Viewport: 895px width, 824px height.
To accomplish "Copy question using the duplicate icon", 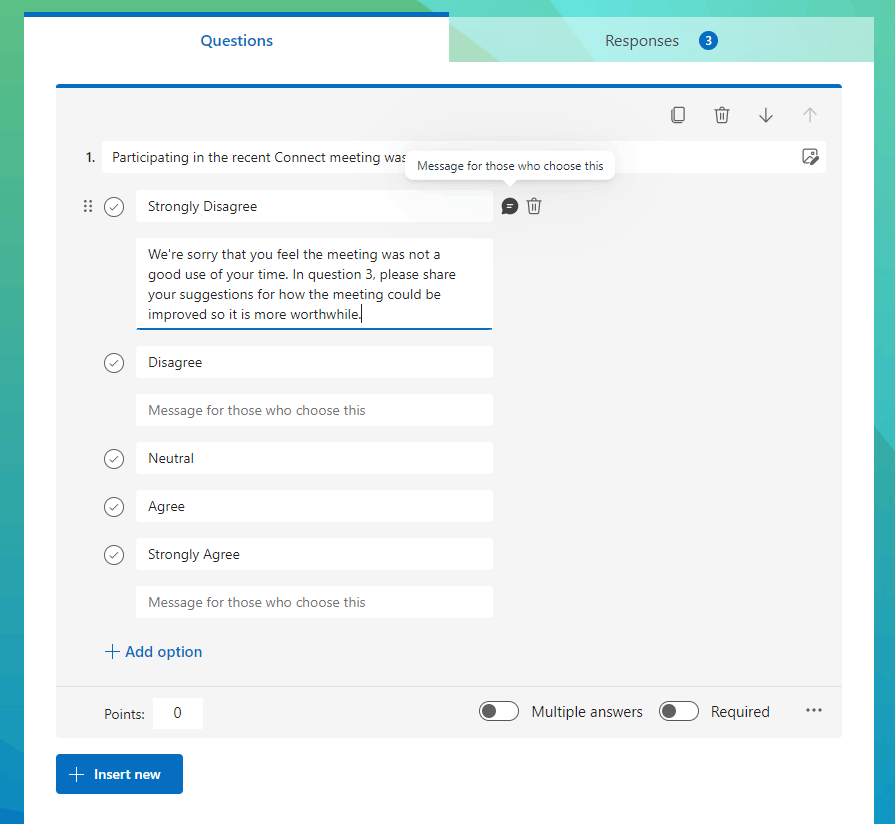I will [x=678, y=115].
